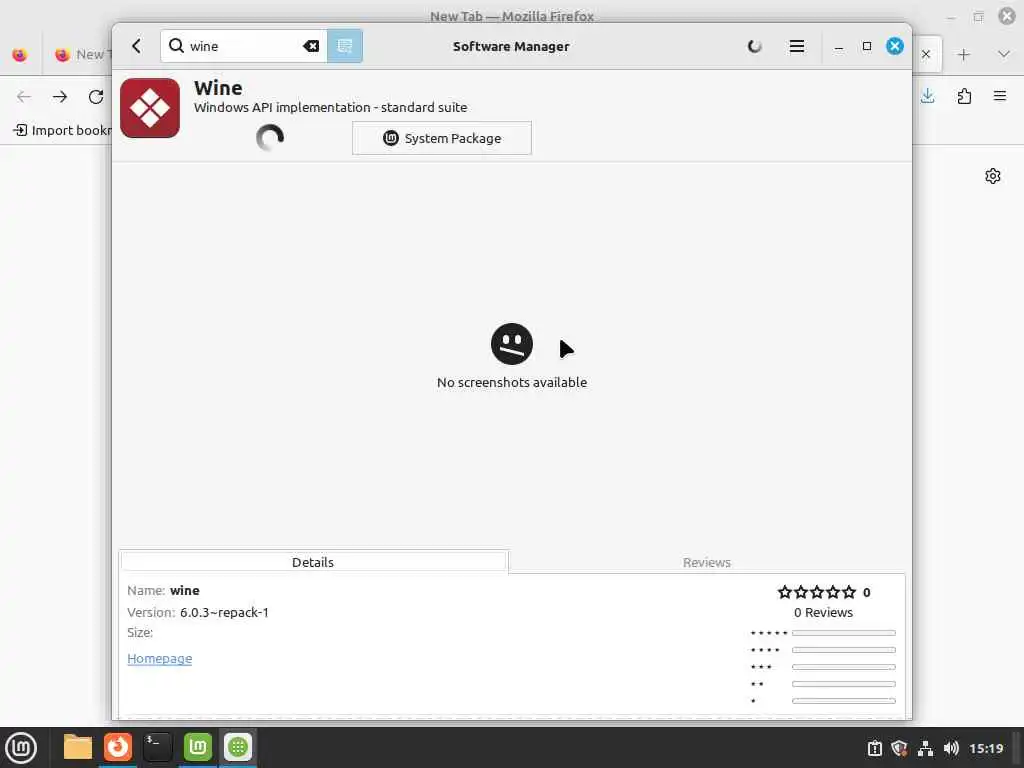This screenshot has width=1024, height=768.
Task: Click the three-star rating bar
Action: tap(844, 667)
